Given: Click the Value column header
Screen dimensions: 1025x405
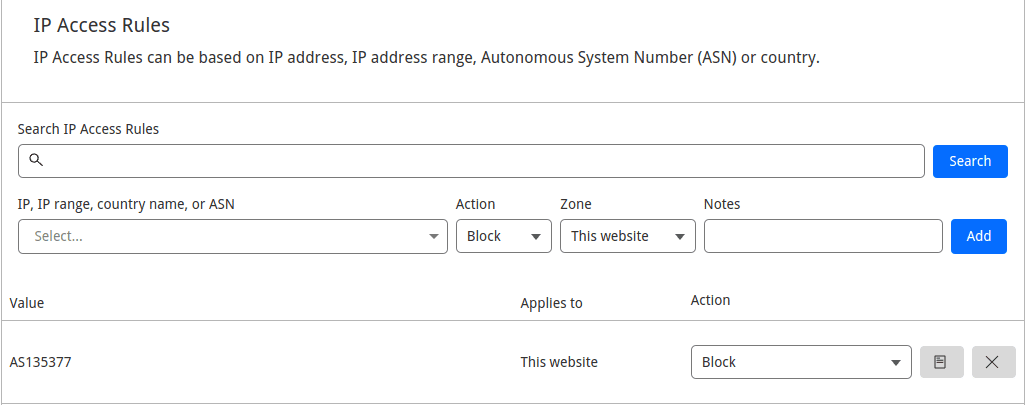Looking at the screenshot, I should 27,303.
